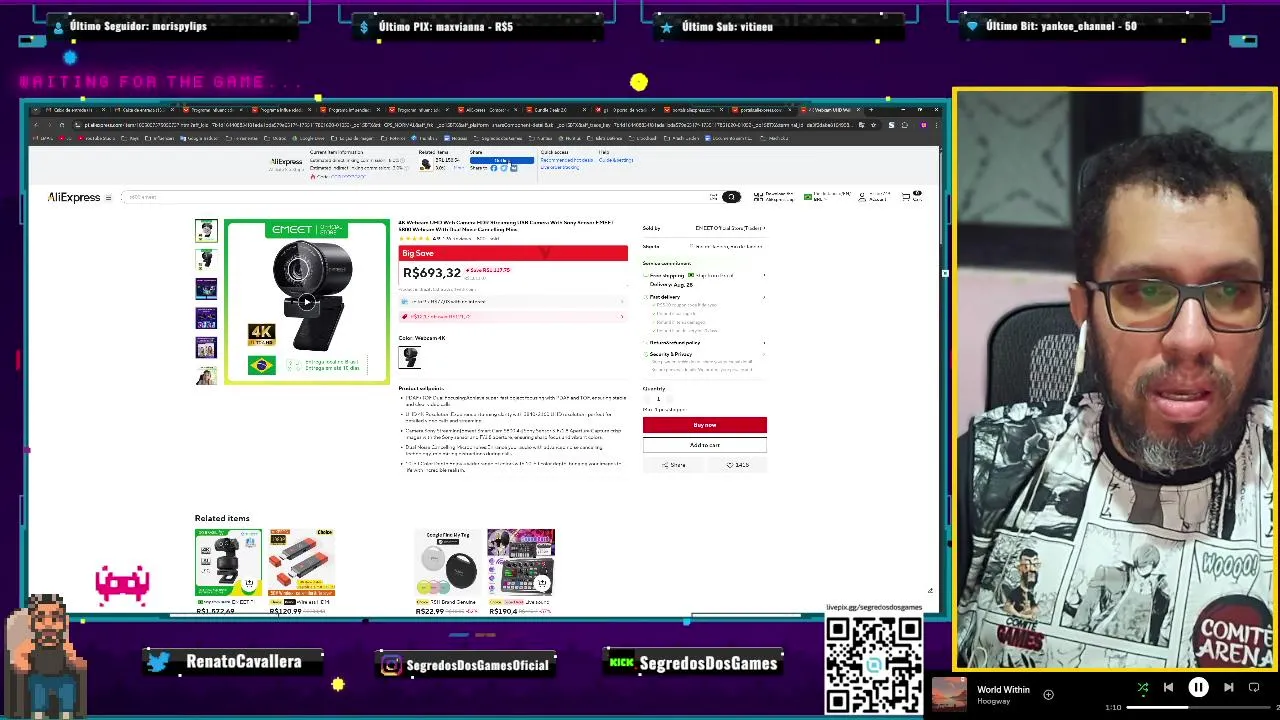Play the product video on main image
Viewport: 1280px width, 720px height.
tap(306, 302)
